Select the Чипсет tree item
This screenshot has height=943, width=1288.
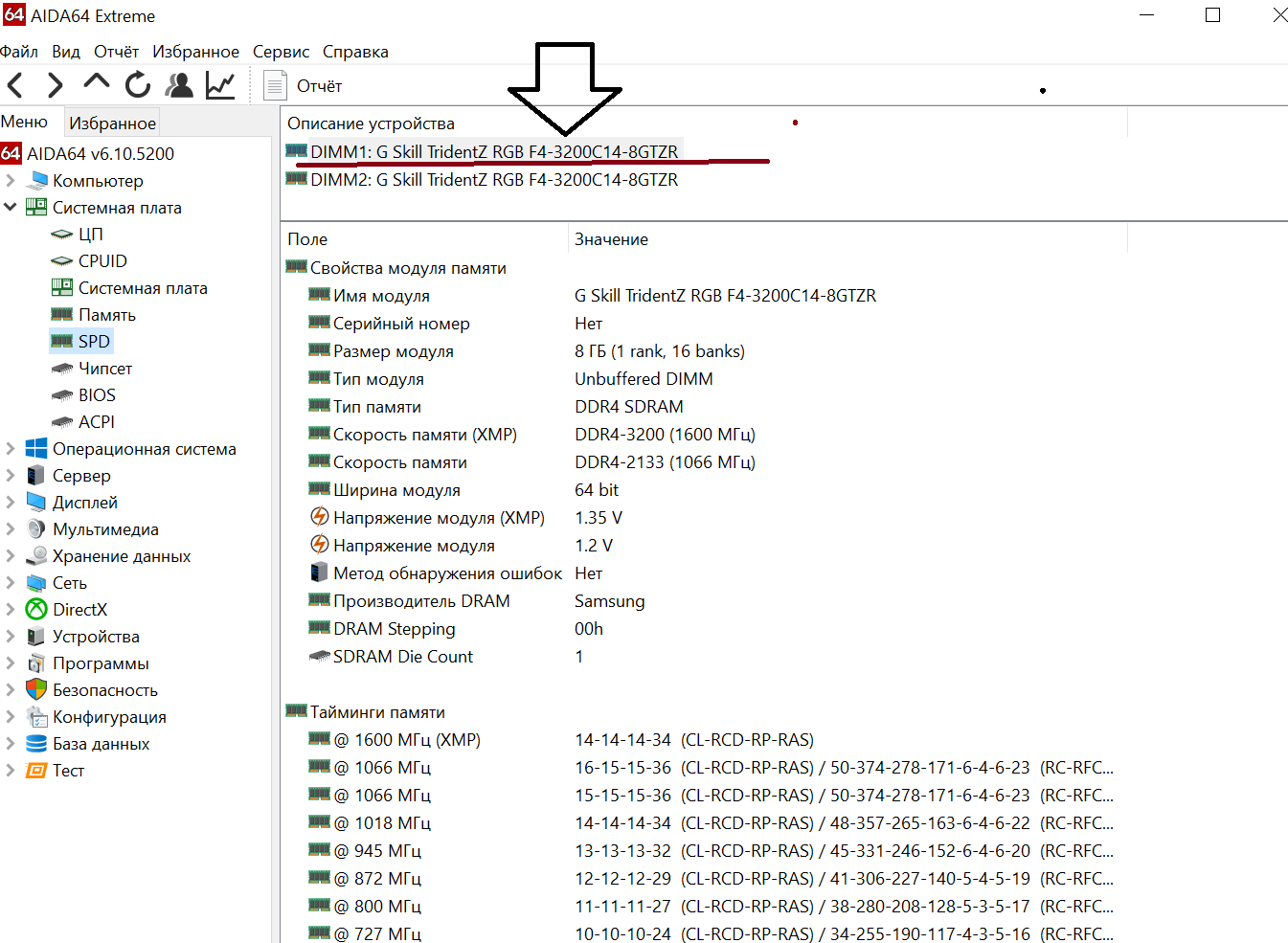pyautogui.click(x=105, y=368)
